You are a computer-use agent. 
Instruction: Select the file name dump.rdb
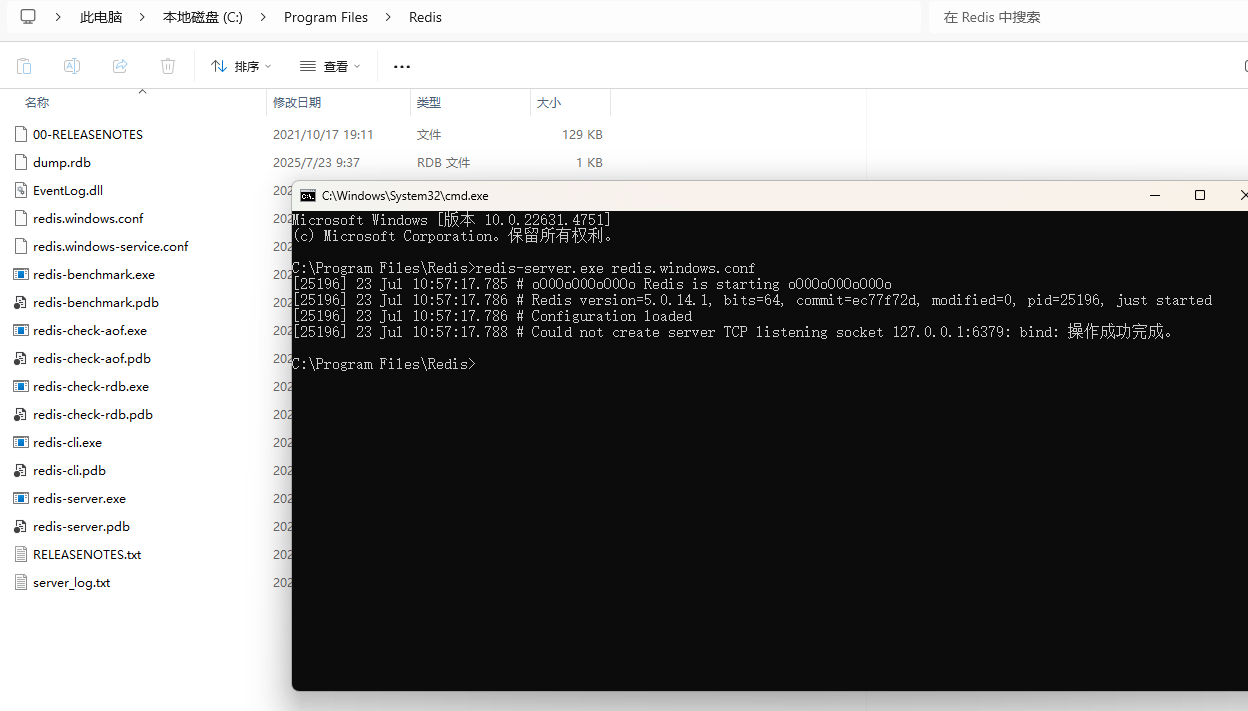62,162
